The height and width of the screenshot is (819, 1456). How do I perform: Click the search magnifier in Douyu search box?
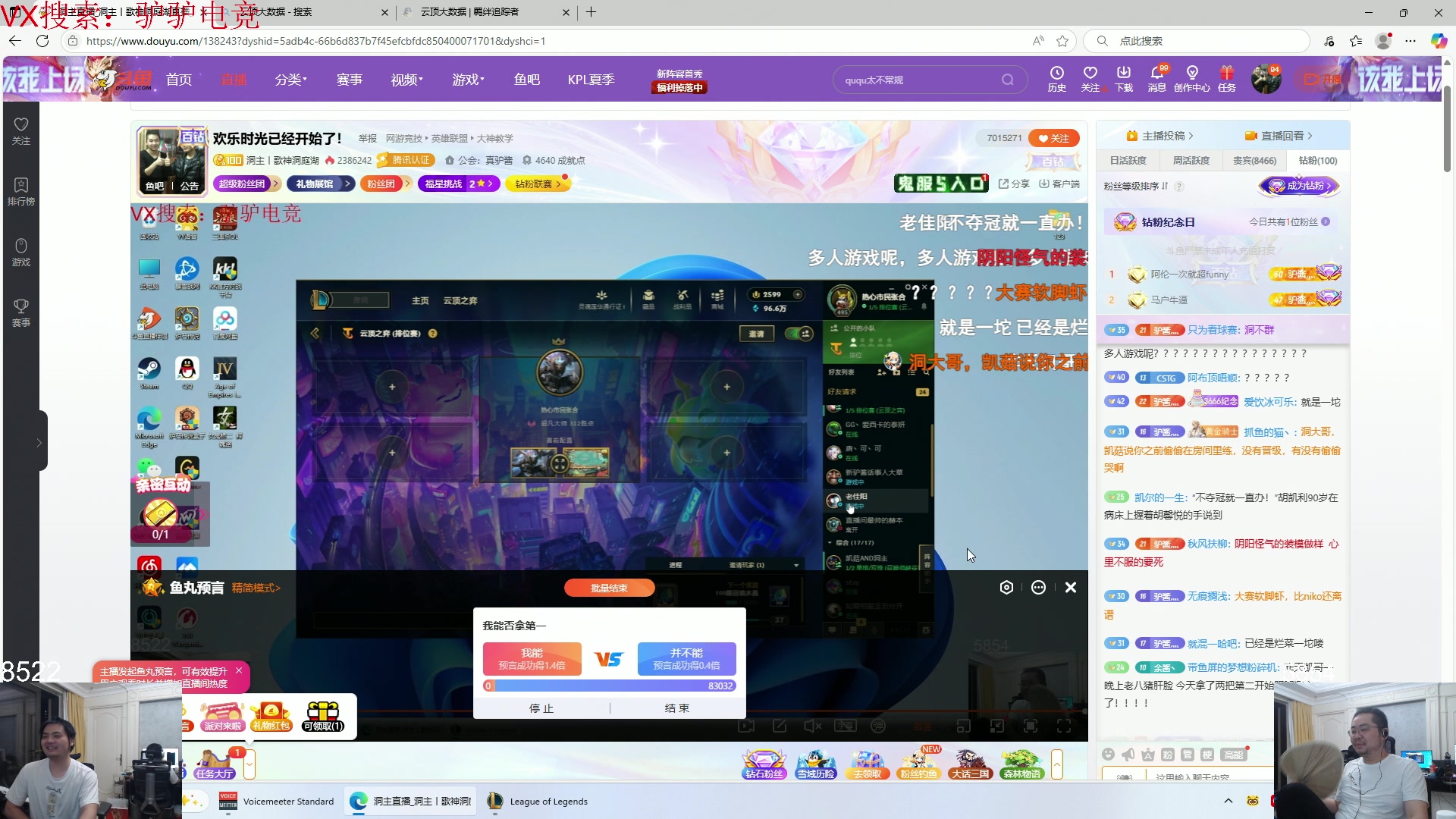pos(1007,80)
